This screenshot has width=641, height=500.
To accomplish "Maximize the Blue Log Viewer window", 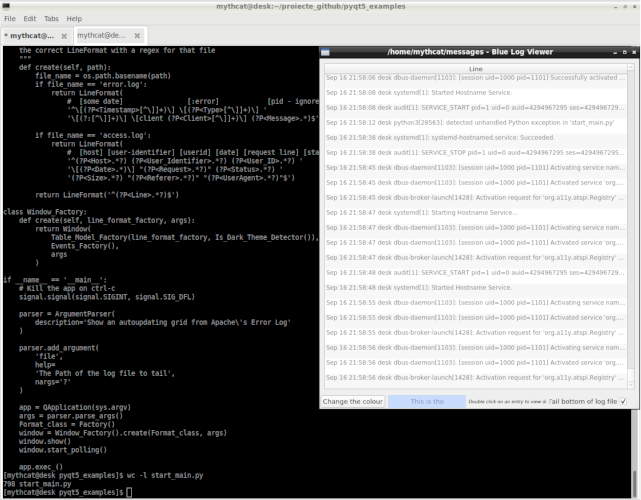I will click(x=624, y=52).
